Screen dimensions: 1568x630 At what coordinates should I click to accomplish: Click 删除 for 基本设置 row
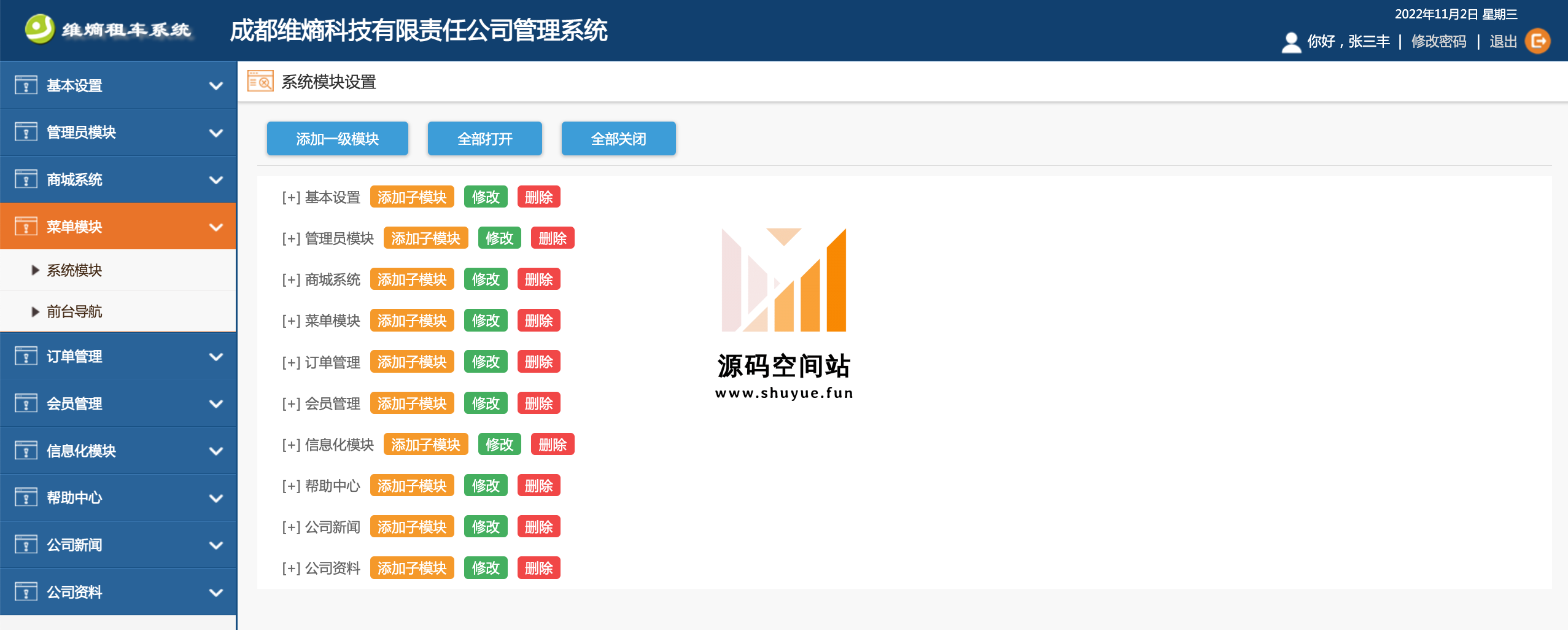coord(539,196)
